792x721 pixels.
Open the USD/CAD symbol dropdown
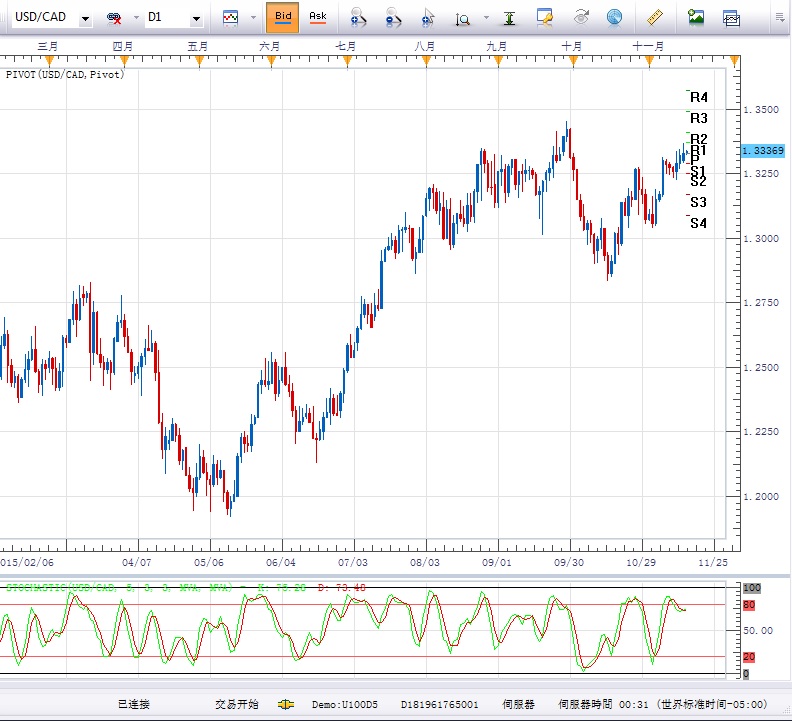tap(84, 19)
